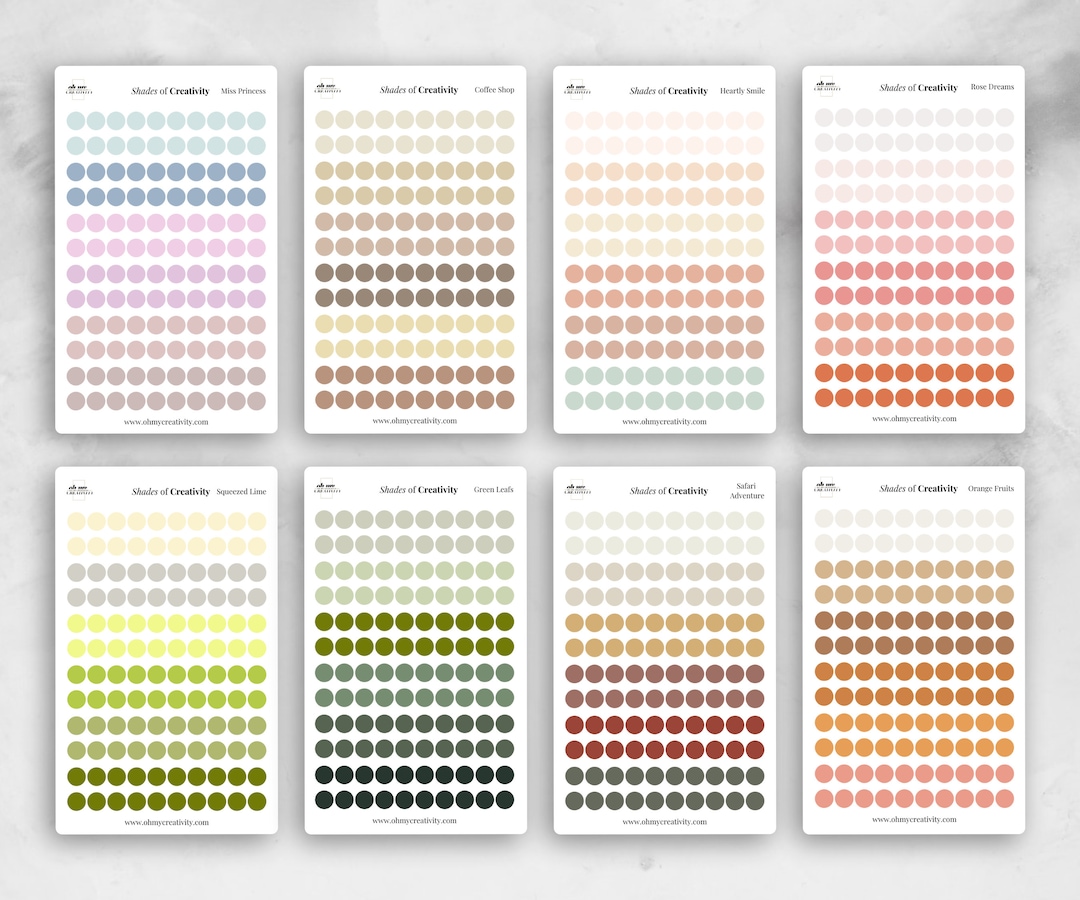Click 'Shades of Creativity' title on Miss Princess sheet

(170, 91)
